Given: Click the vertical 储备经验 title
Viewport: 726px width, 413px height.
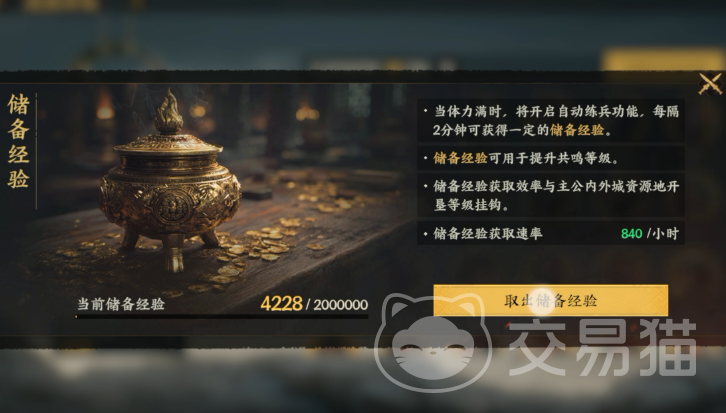Looking at the screenshot, I should pyautogui.click(x=19, y=141).
